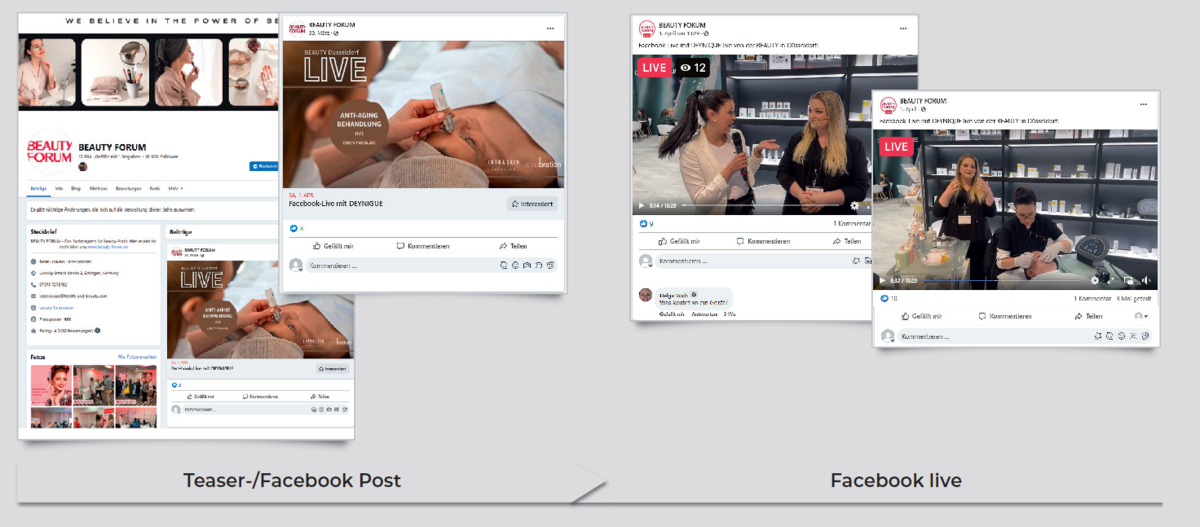Open the three-dots menu of the large teaser post

pos(550,28)
